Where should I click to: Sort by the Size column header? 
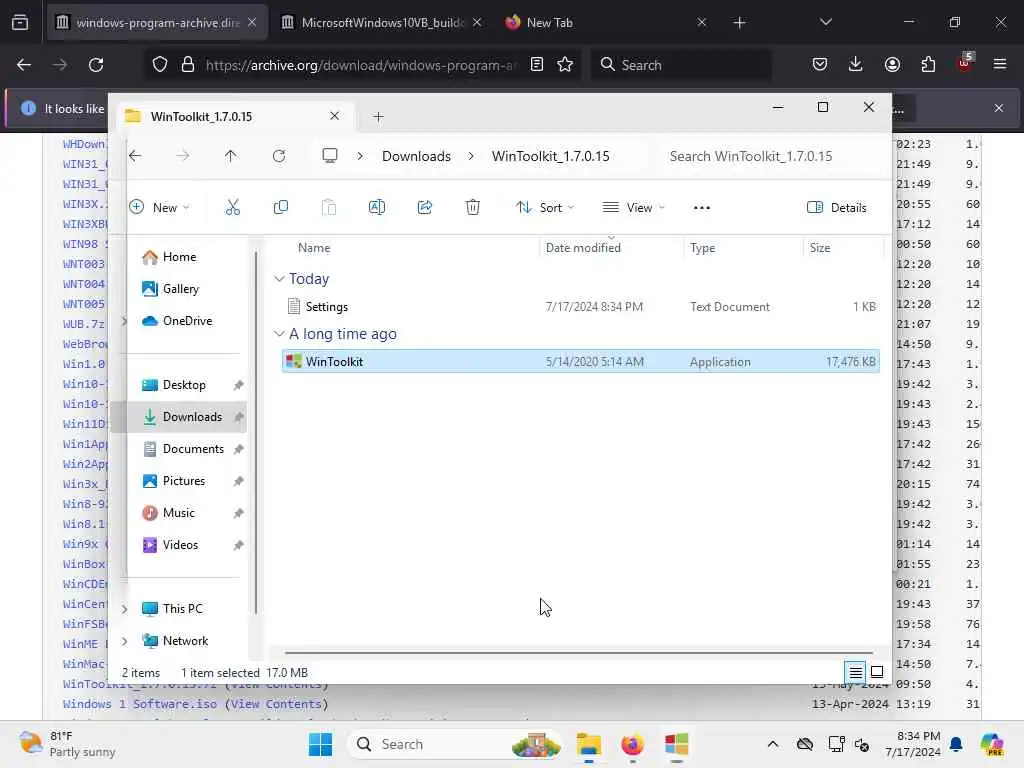point(820,248)
